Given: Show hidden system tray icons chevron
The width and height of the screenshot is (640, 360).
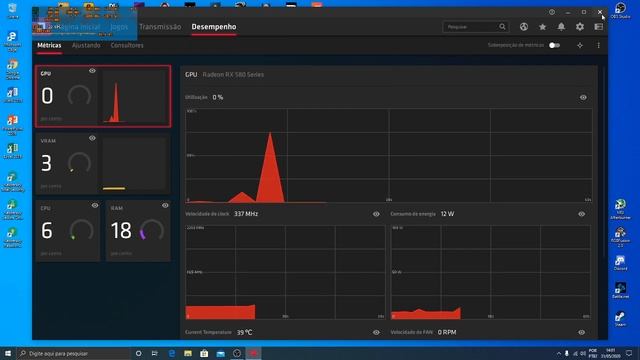Looking at the screenshot, I should (558, 353).
